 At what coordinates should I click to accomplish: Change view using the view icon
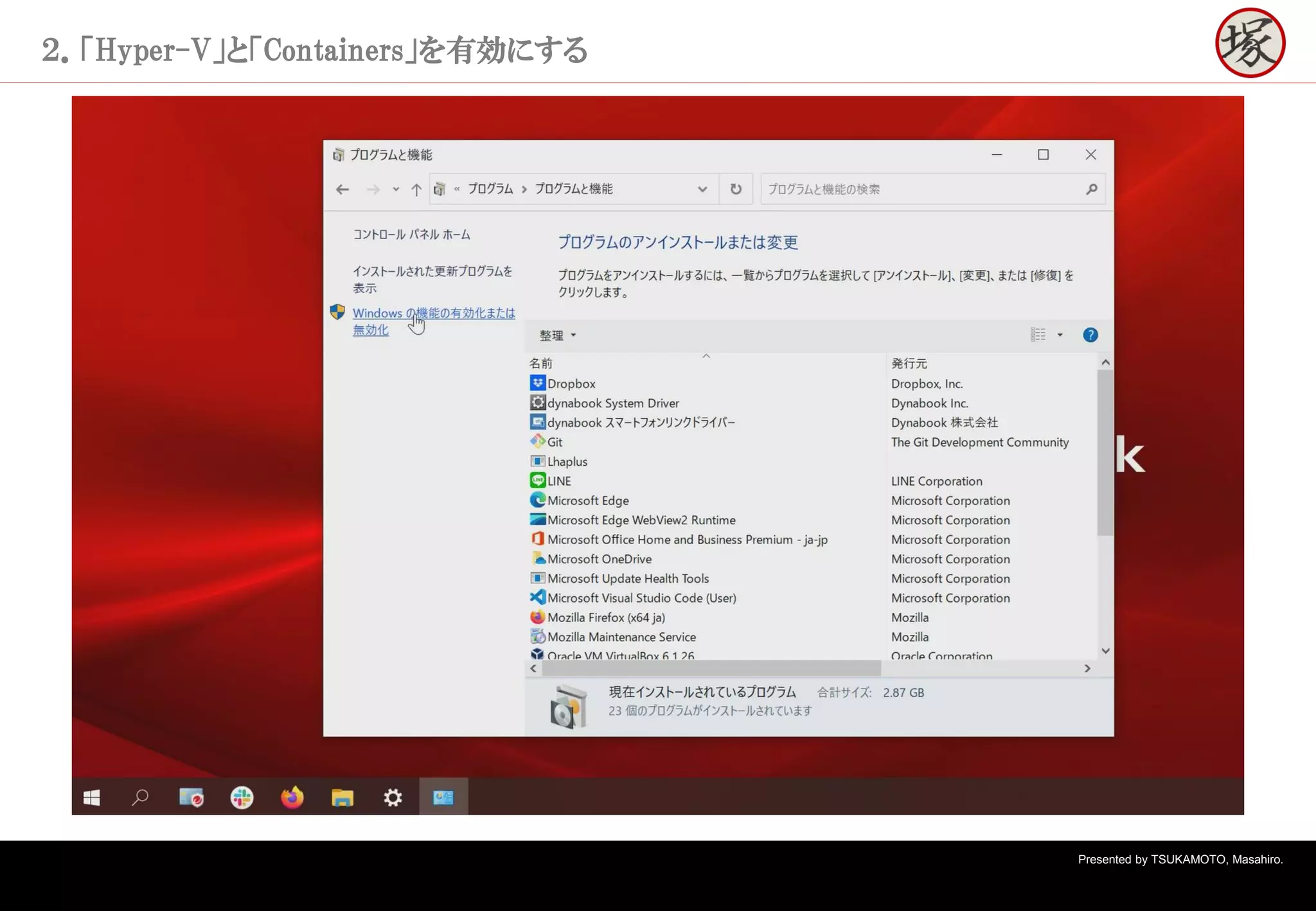(x=1038, y=335)
